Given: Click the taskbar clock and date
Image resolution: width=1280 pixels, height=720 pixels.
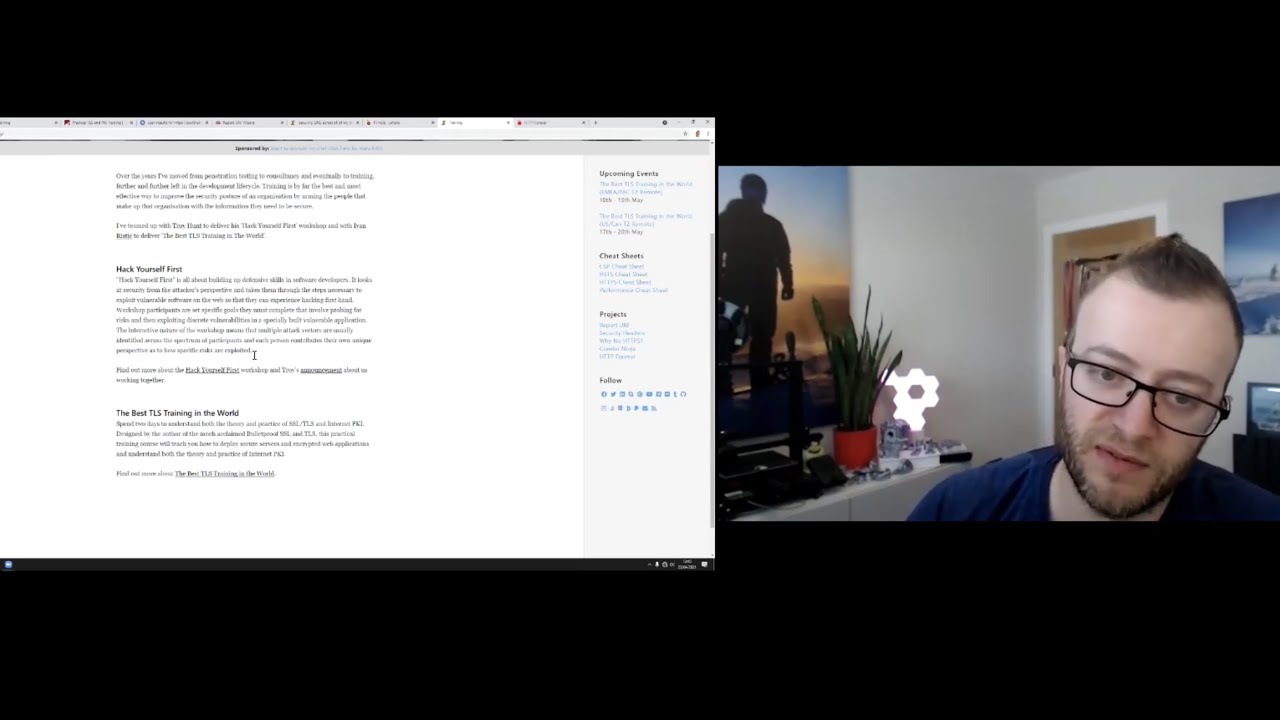Looking at the screenshot, I should tap(687, 564).
